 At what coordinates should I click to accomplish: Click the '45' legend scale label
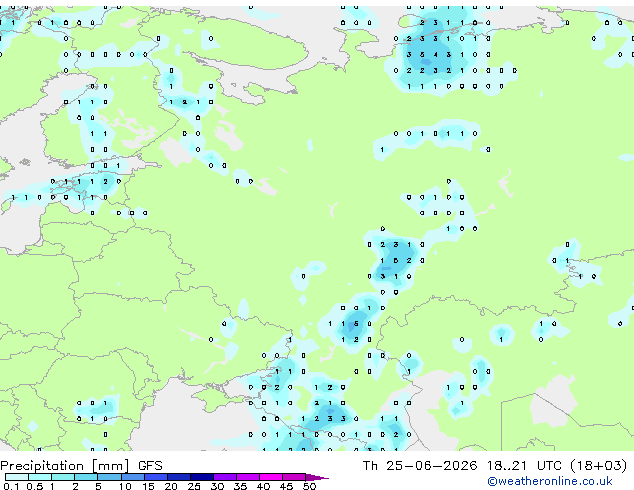[x=286, y=486]
